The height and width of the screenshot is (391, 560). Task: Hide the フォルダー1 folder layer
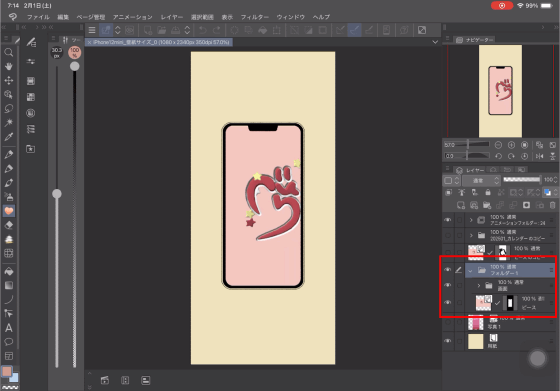coord(448,270)
